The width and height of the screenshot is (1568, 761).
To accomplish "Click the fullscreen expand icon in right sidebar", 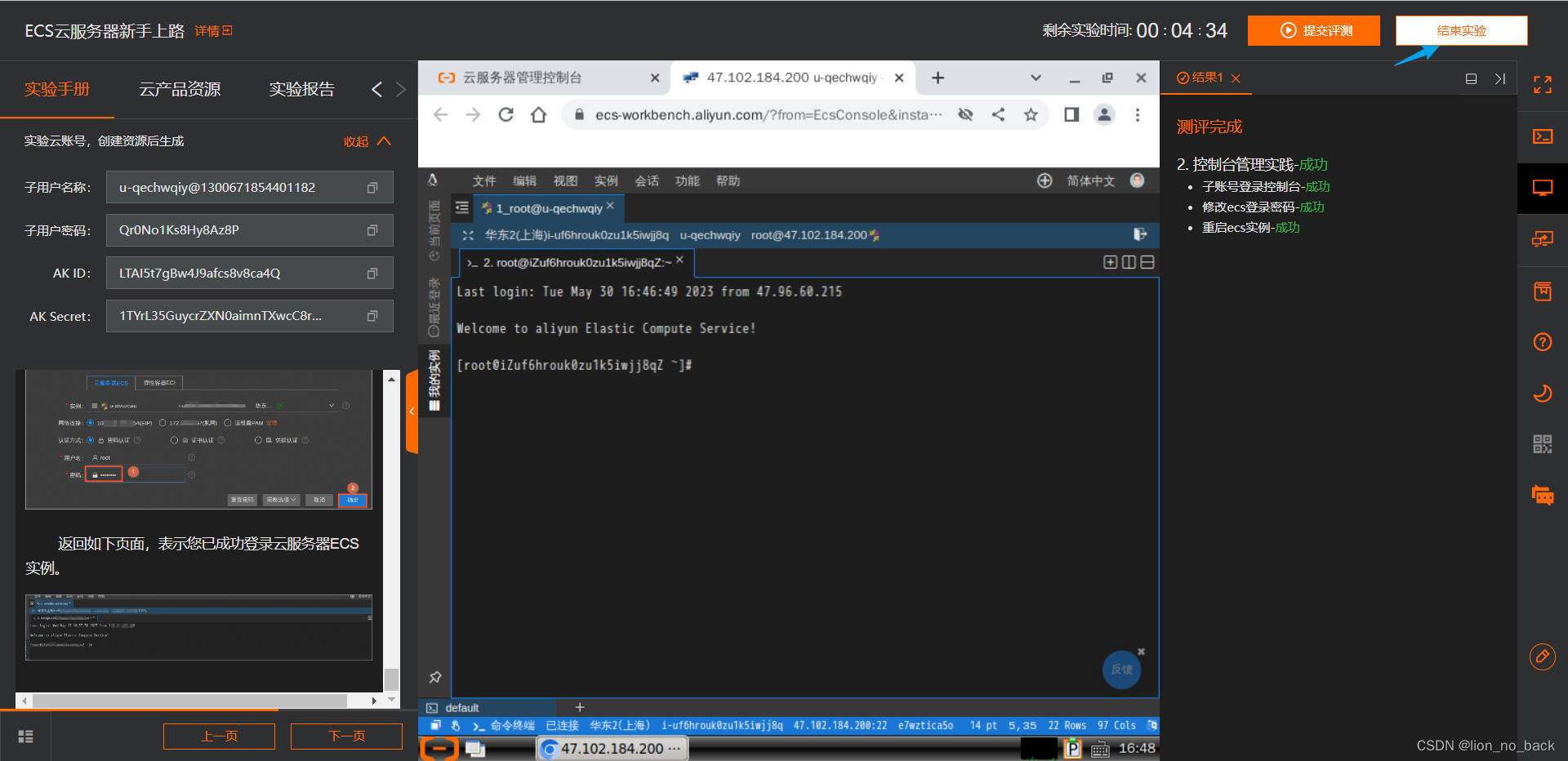I will (1542, 85).
